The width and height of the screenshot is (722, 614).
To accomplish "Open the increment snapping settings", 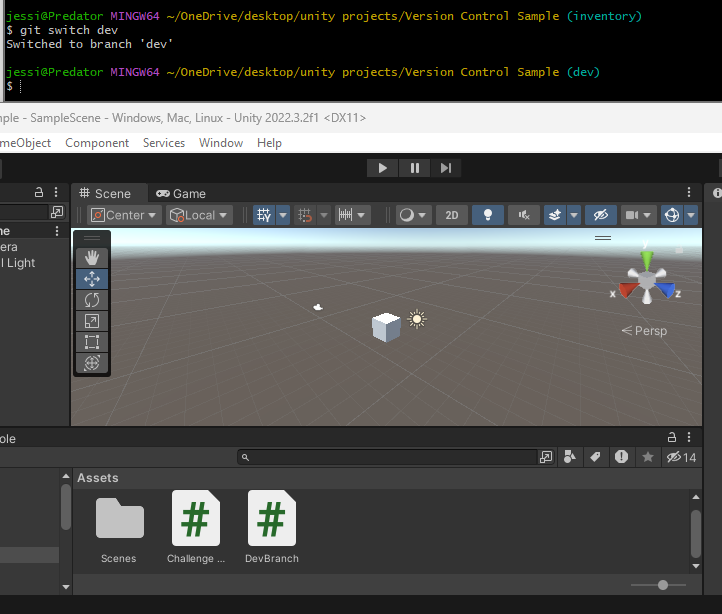I will [x=345, y=215].
